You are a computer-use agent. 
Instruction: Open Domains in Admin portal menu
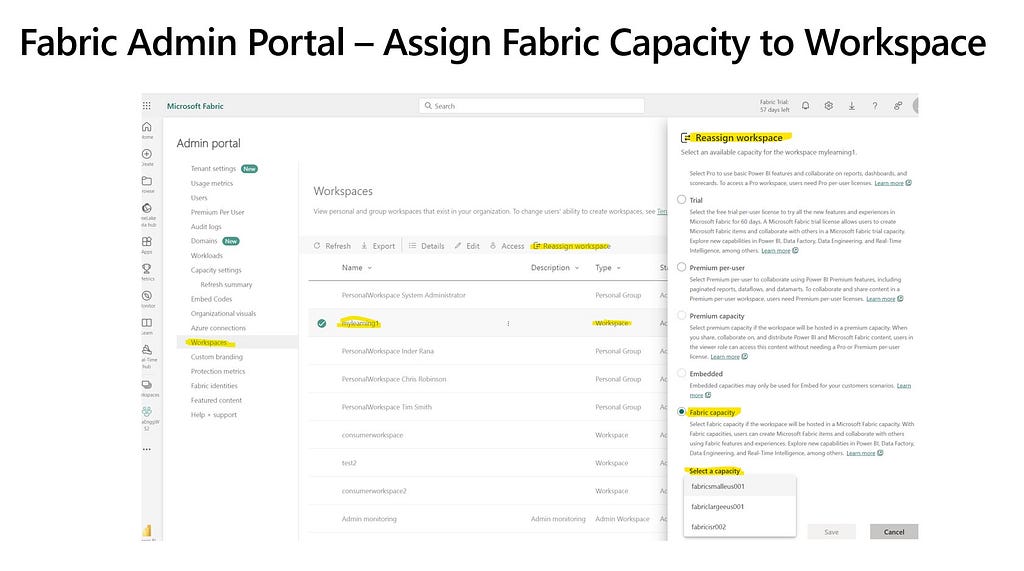204,241
